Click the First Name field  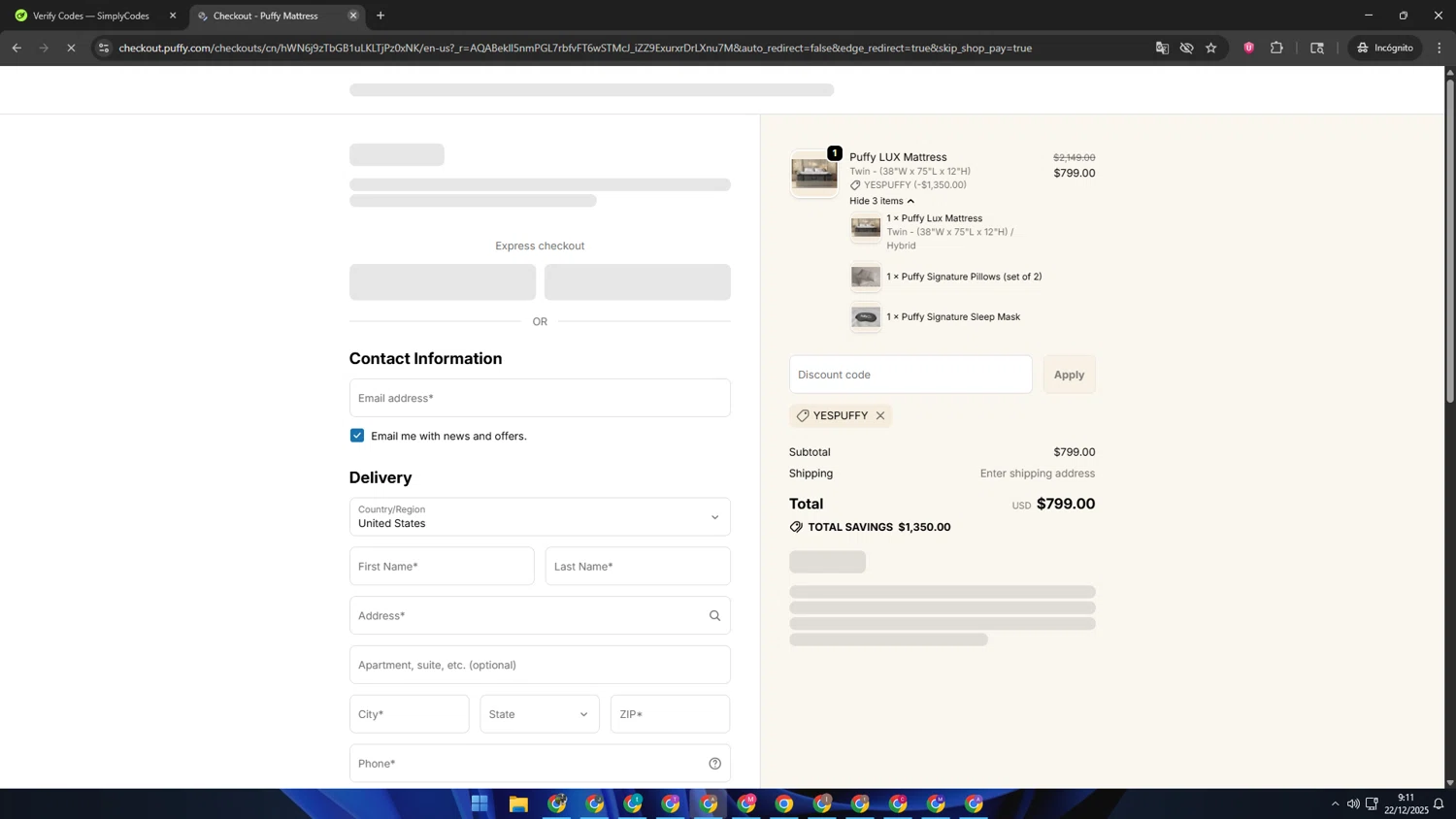pos(442,566)
